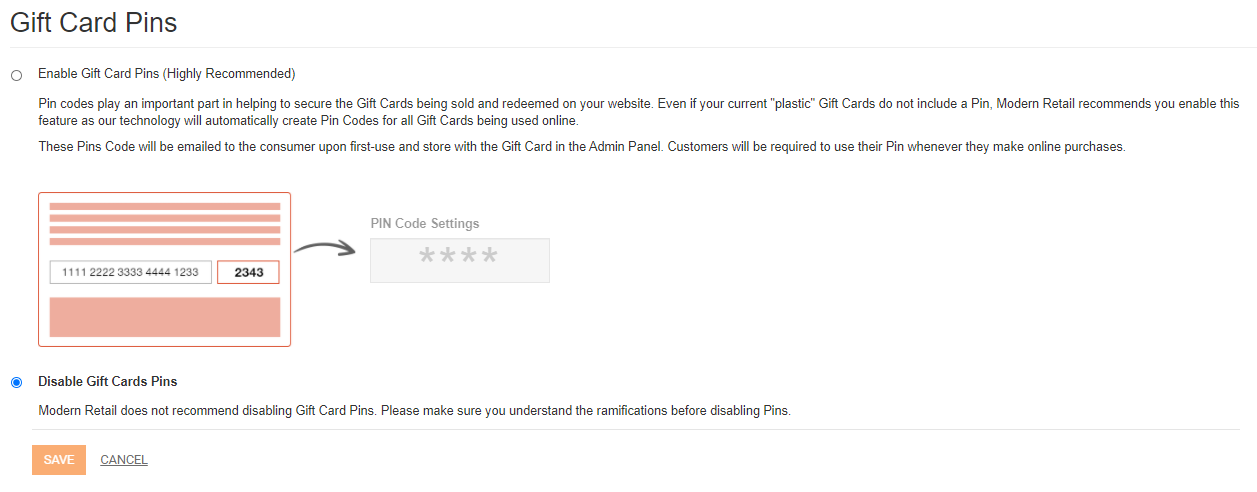This screenshot has width=1257, height=492.
Task: Click the solid salmon block on card
Action: tap(165, 316)
